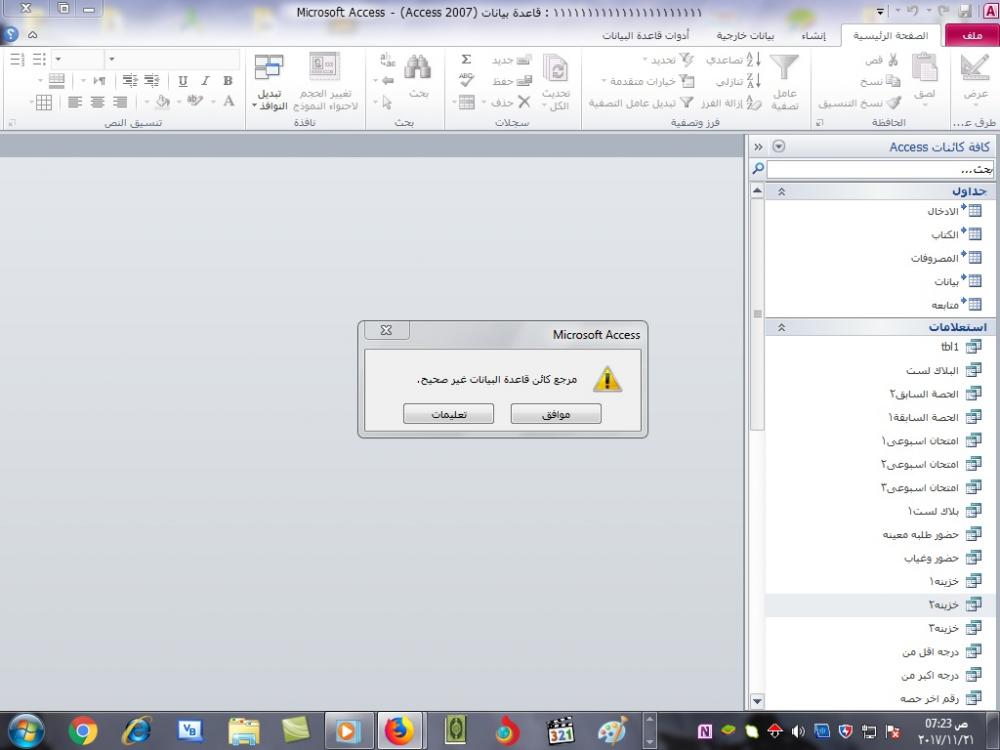Click إزالة الفرز remove sort icon
Viewport: 1000px width, 750px height.
[x=753, y=103]
